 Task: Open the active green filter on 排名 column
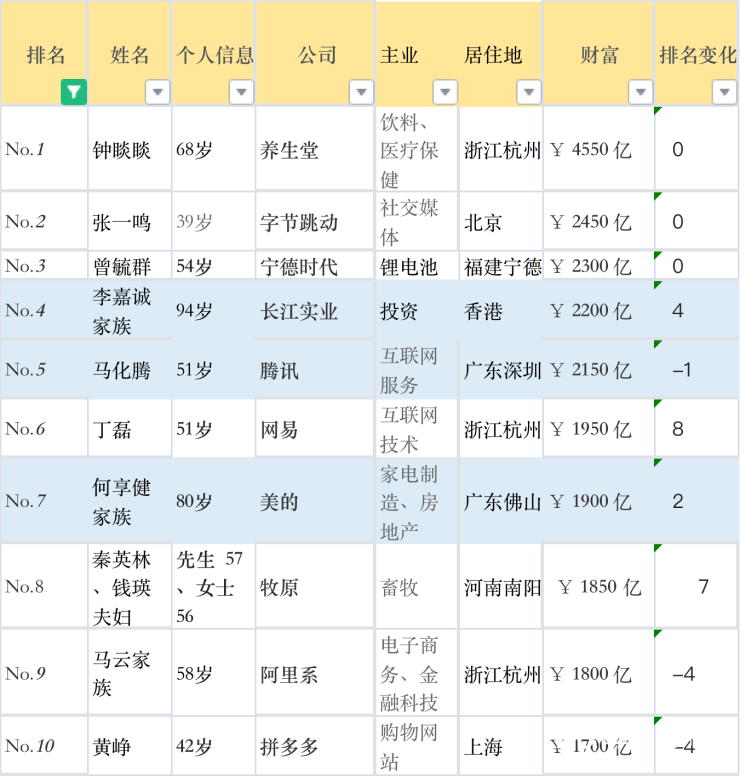click(74, 92)
